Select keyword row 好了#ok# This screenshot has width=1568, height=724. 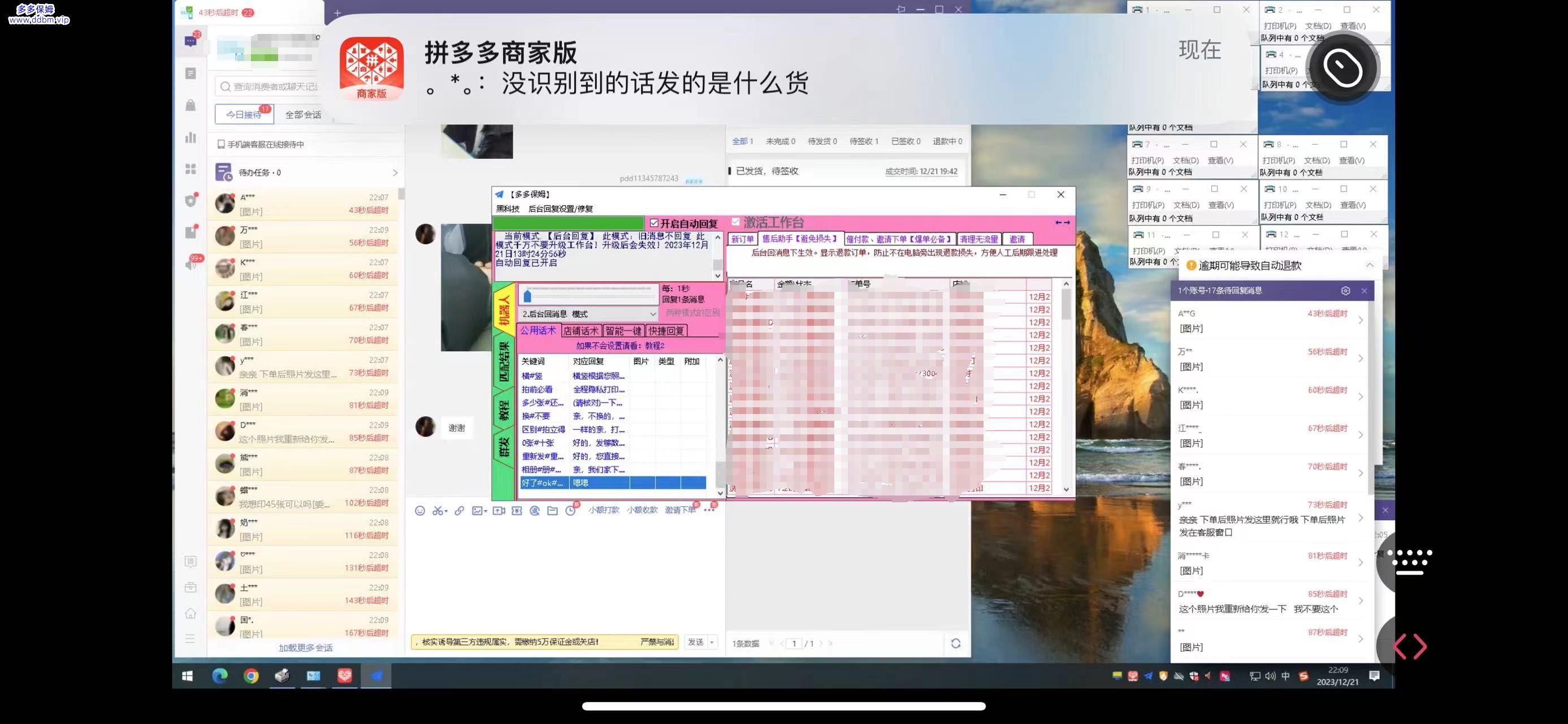tap(612, 483)
